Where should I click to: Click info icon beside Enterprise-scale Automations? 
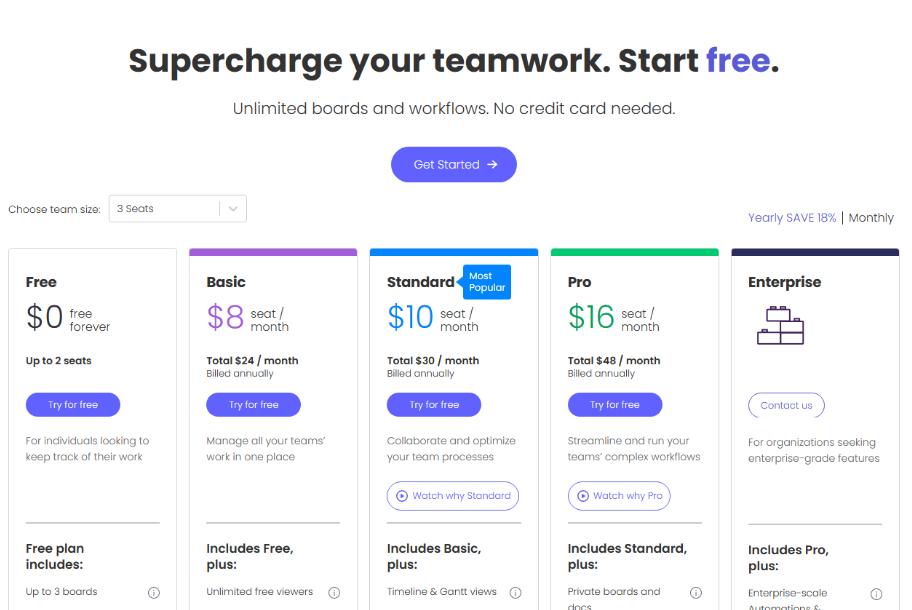click(x=876, y=594)
